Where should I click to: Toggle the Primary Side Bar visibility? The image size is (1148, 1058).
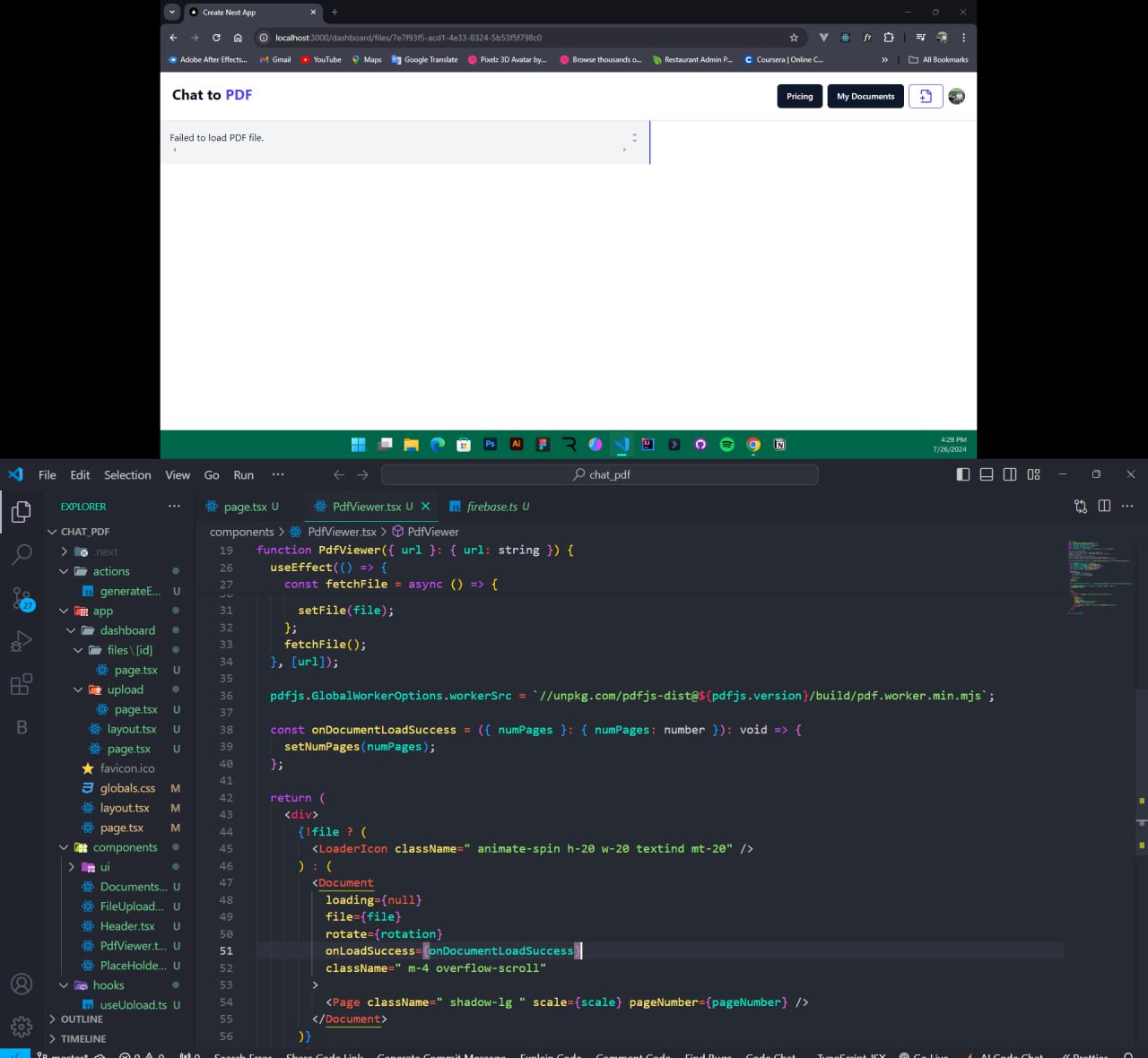coord(962,474)
